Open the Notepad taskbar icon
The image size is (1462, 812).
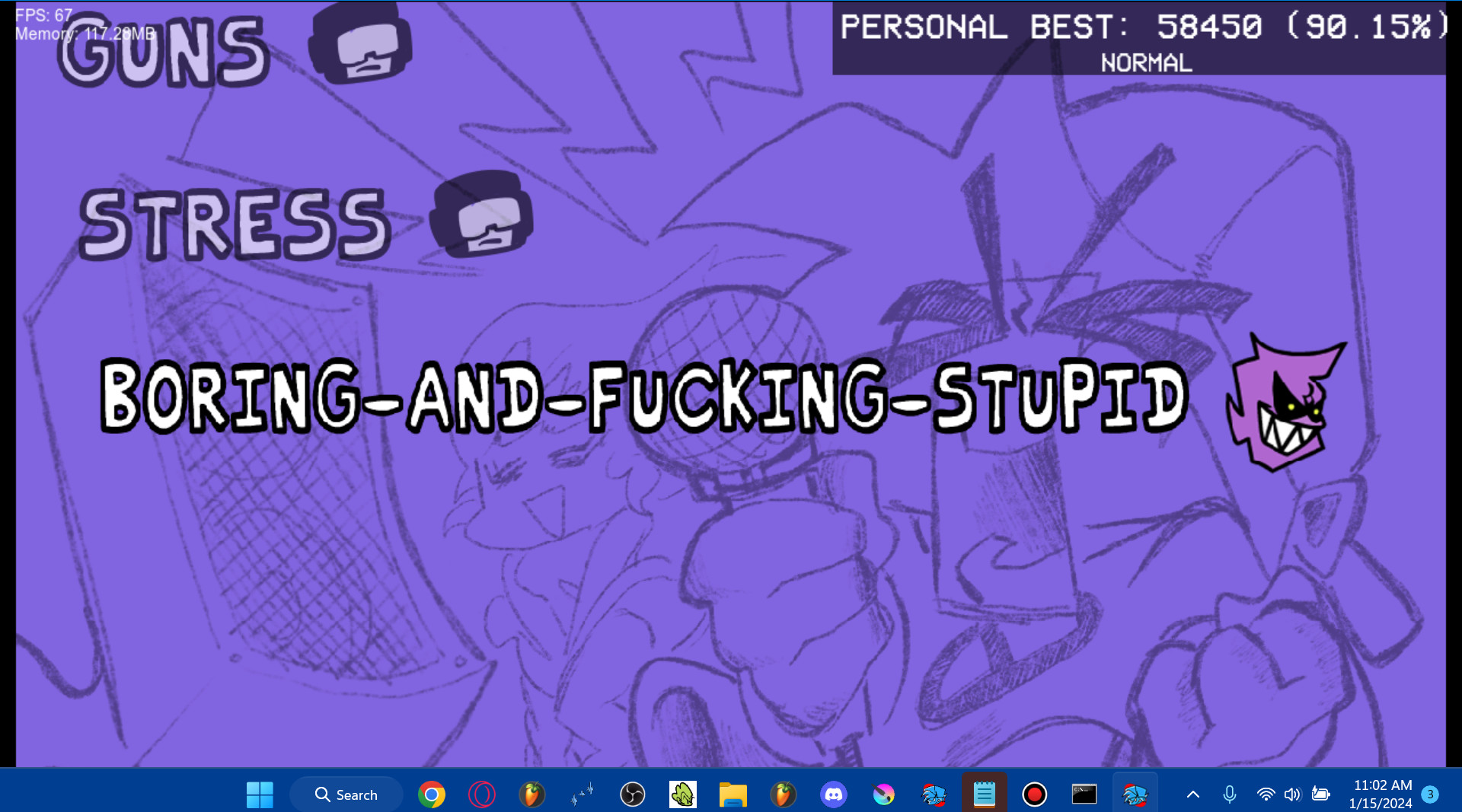tap(985, 794)
